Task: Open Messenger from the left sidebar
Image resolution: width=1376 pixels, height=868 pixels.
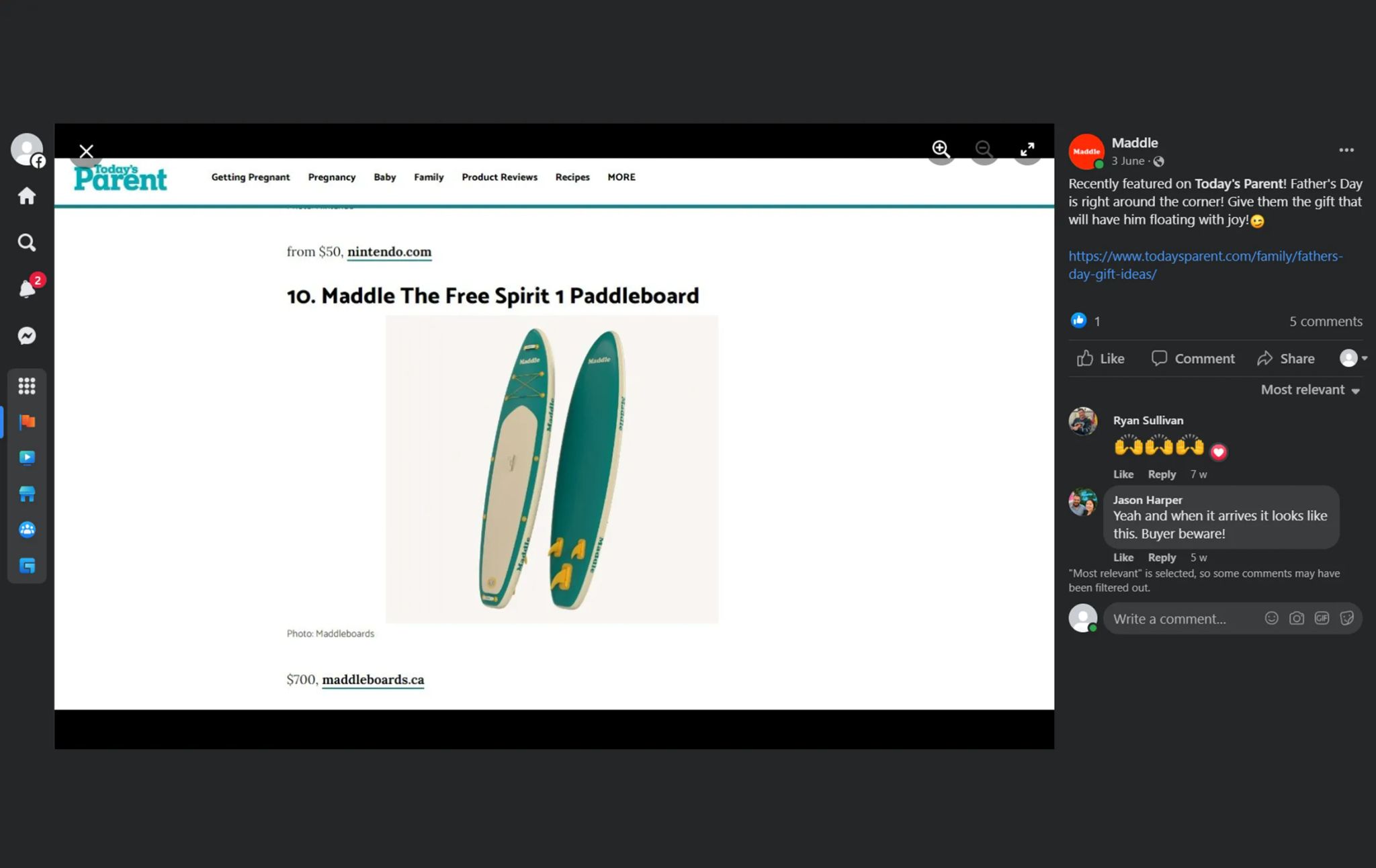Action: (x=27, y=336)
